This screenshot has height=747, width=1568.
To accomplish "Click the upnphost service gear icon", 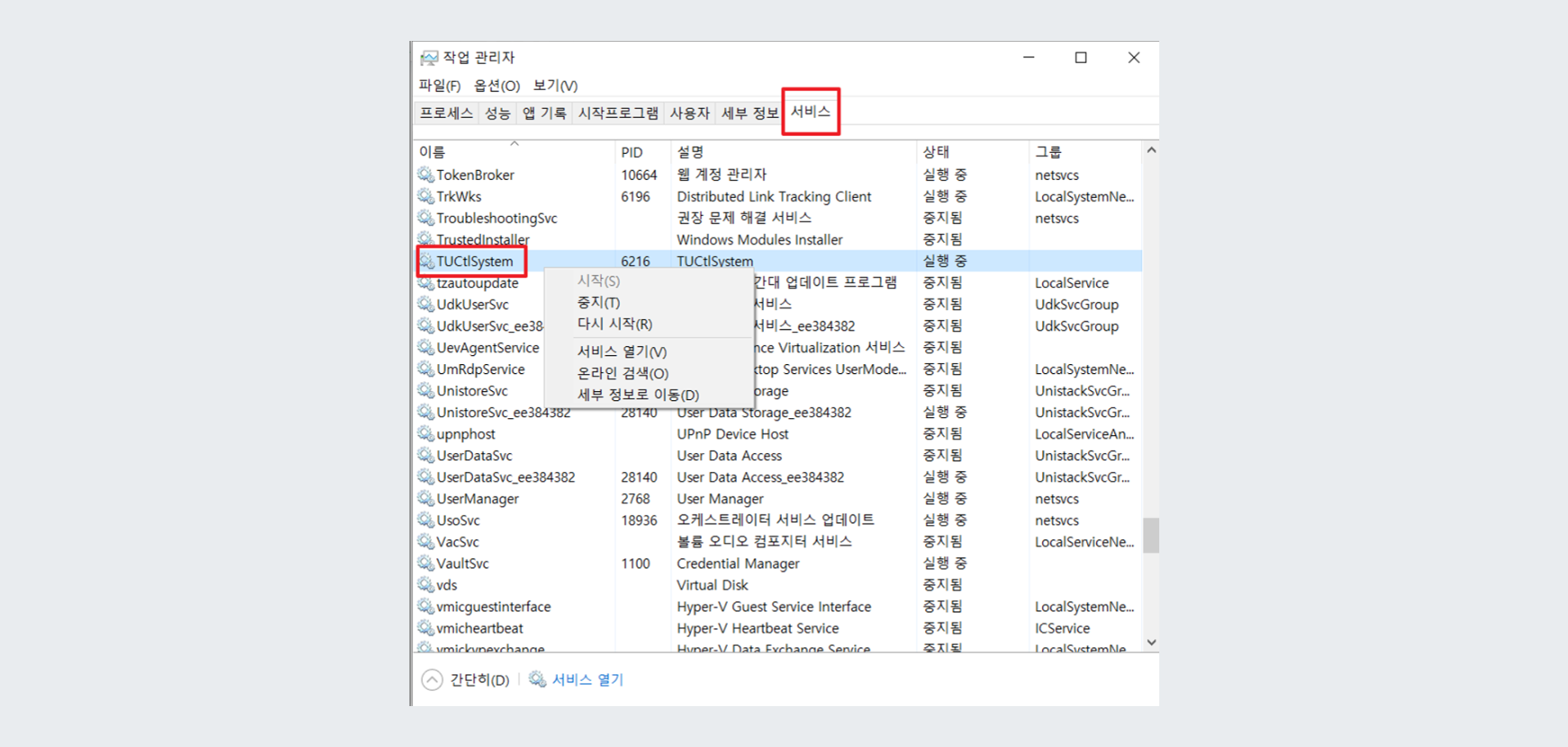I will [425, 434].
